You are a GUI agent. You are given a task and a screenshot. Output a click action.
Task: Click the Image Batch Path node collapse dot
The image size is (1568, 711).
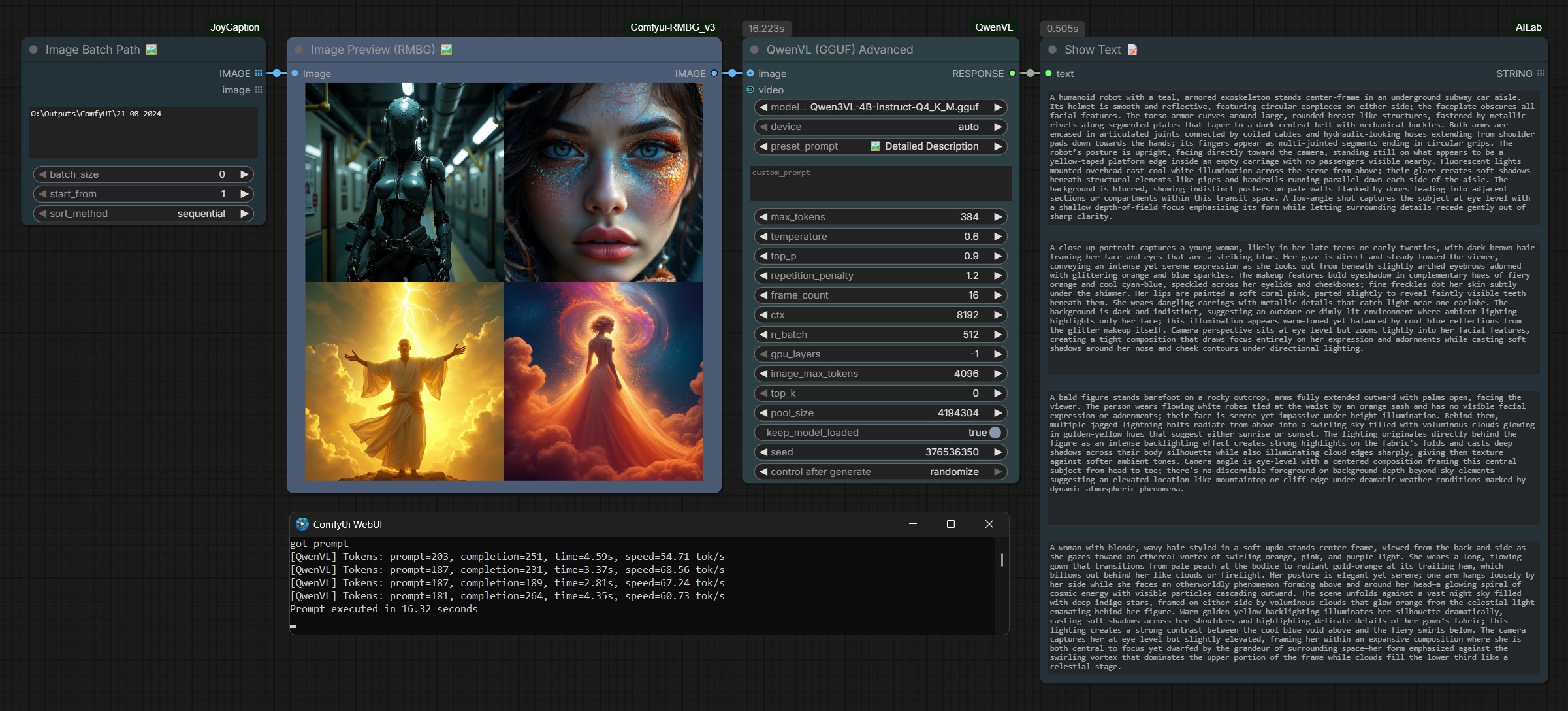(x=33, y=50)
